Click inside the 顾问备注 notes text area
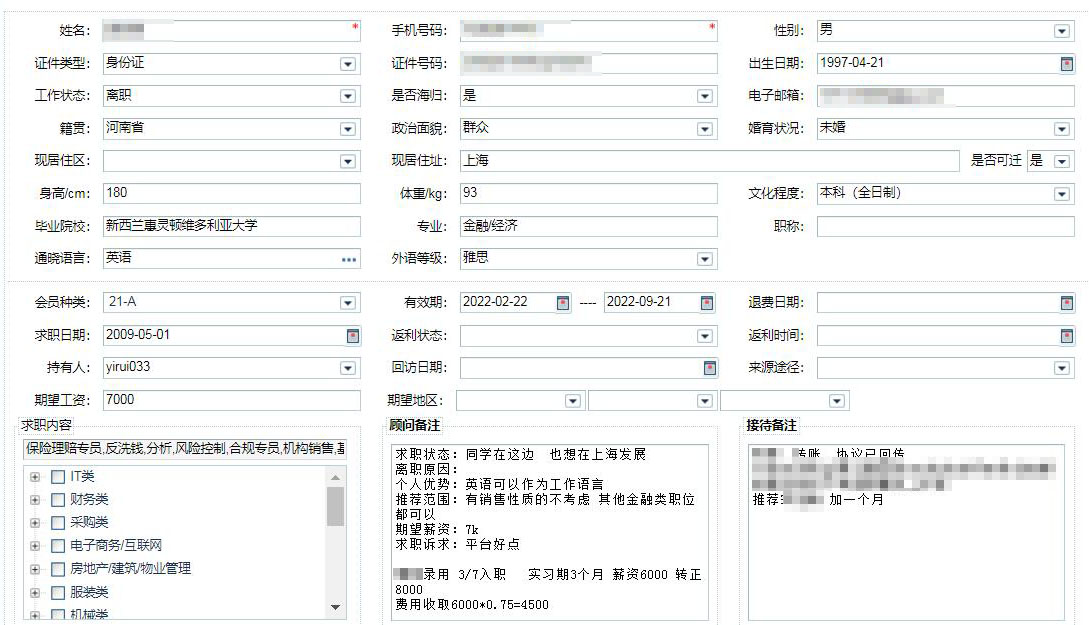 point(549,532)
